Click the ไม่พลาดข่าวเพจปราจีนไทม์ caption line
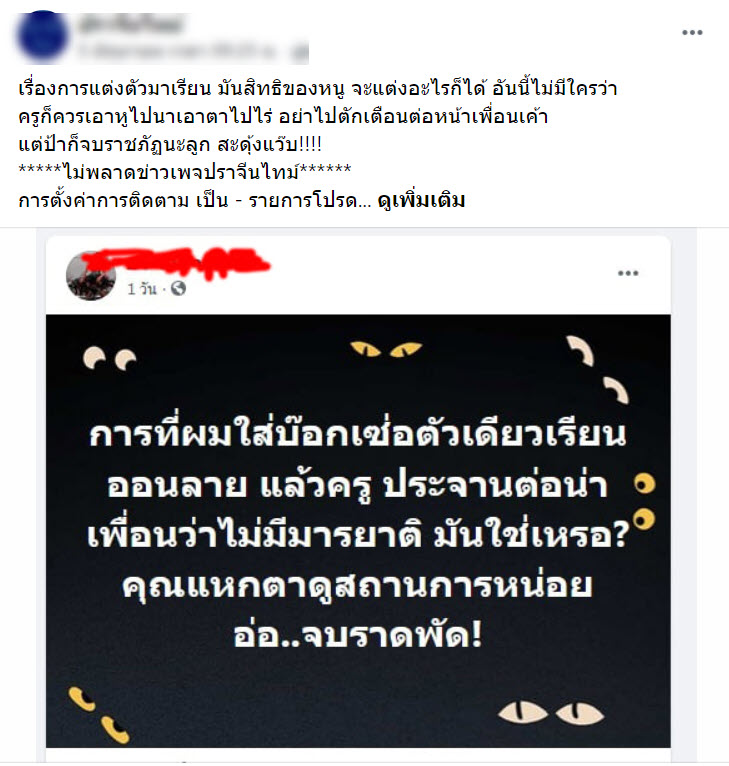Image resolution: width=729 pixels, height=766 pixels. click(185, 172)
